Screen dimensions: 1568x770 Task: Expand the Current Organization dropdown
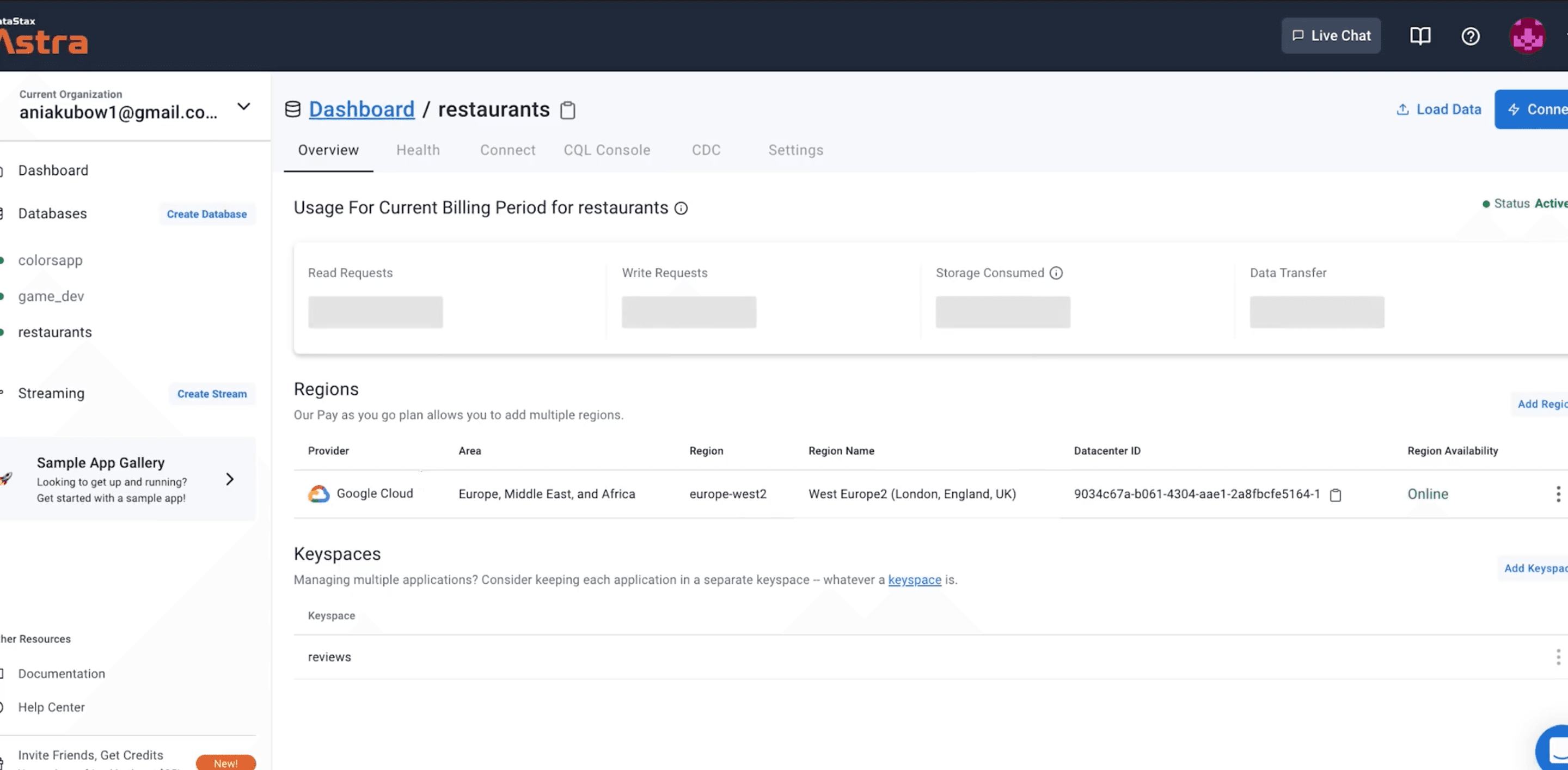pos(243,107)
